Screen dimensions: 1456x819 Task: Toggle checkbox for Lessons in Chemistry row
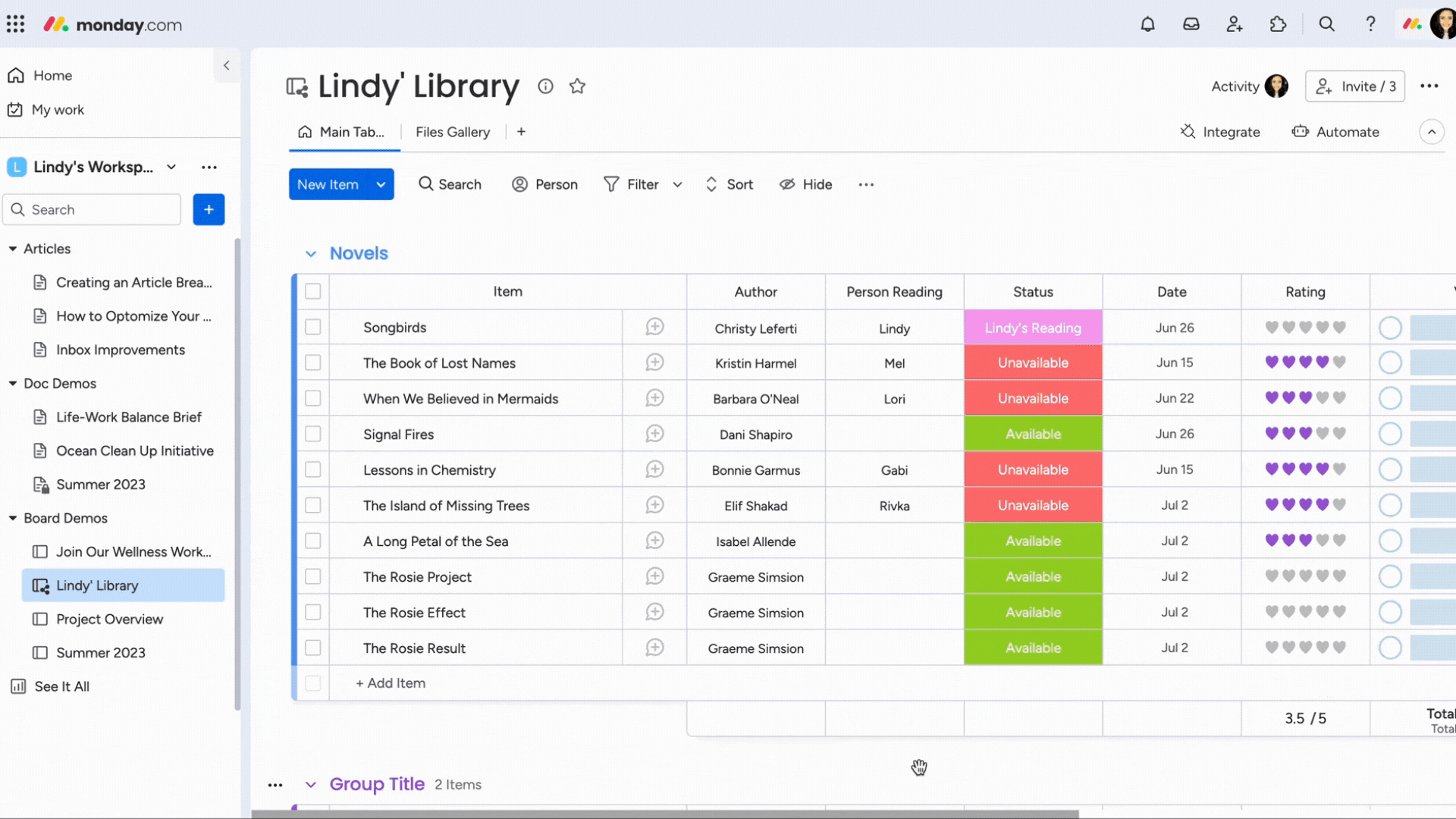tap(313, 470)
